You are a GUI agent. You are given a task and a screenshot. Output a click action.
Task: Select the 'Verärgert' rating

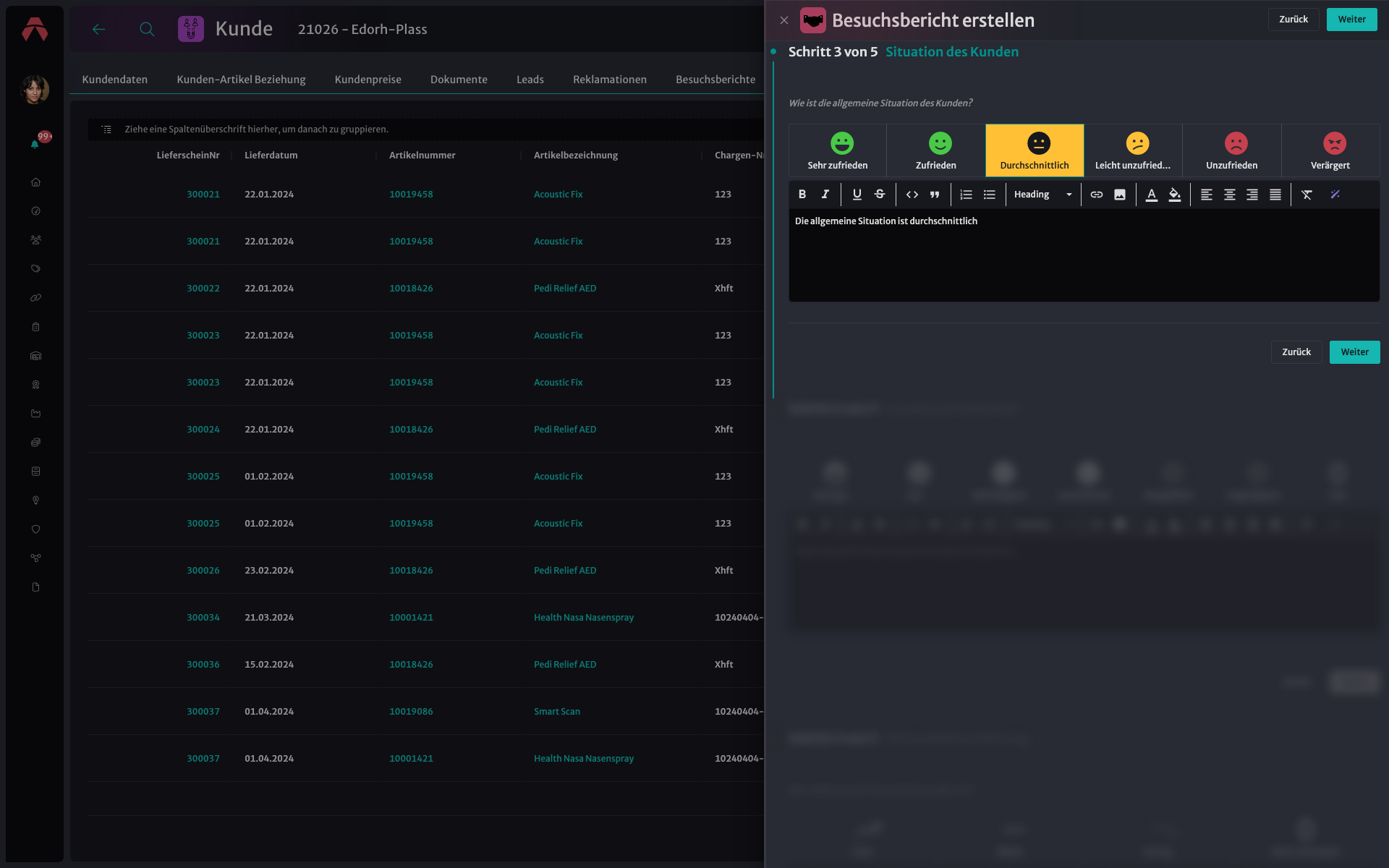pos(1330,150)
